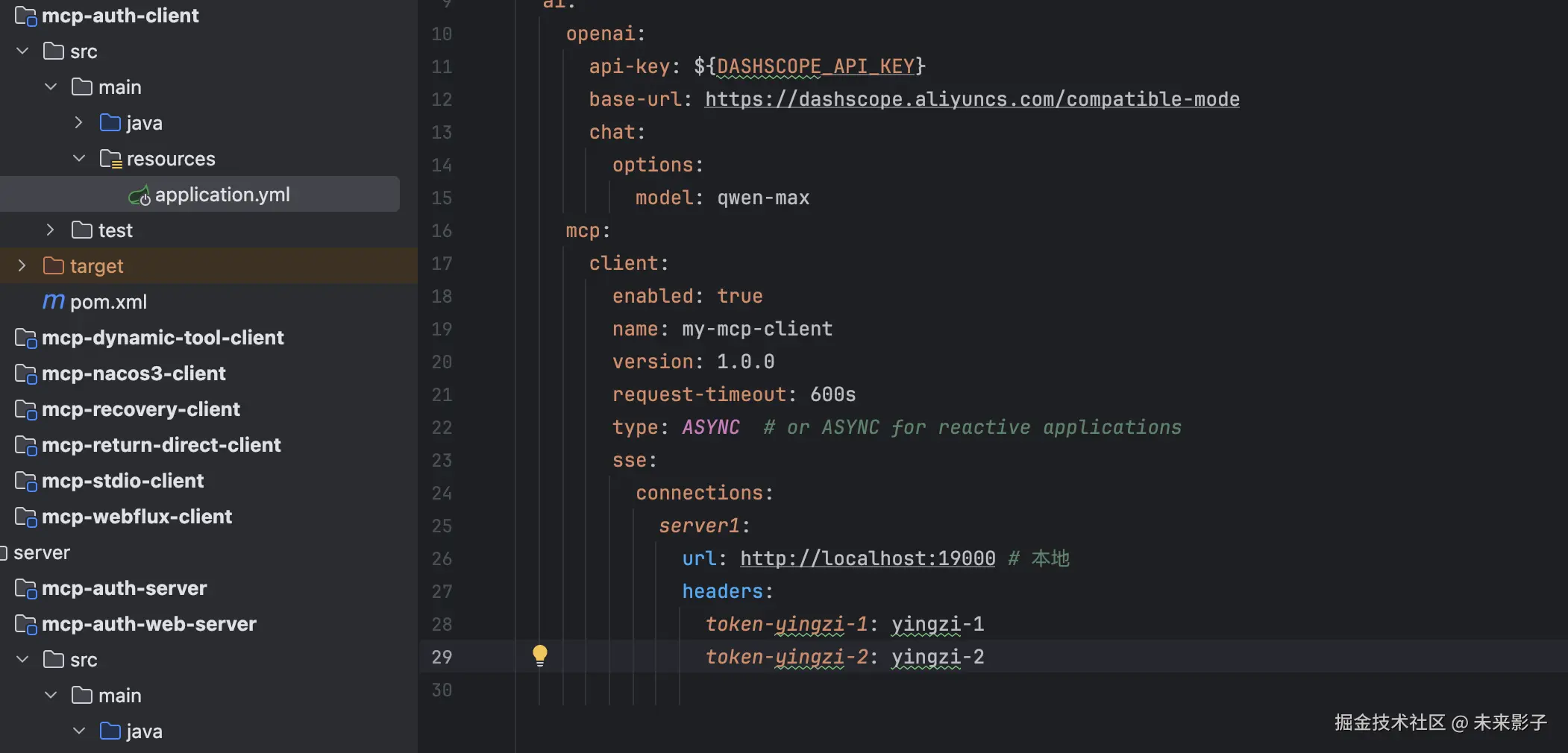Click the "token-yingzi-2" key
The height and width of the screenshot is (753, 1568).
coord(787,657)
